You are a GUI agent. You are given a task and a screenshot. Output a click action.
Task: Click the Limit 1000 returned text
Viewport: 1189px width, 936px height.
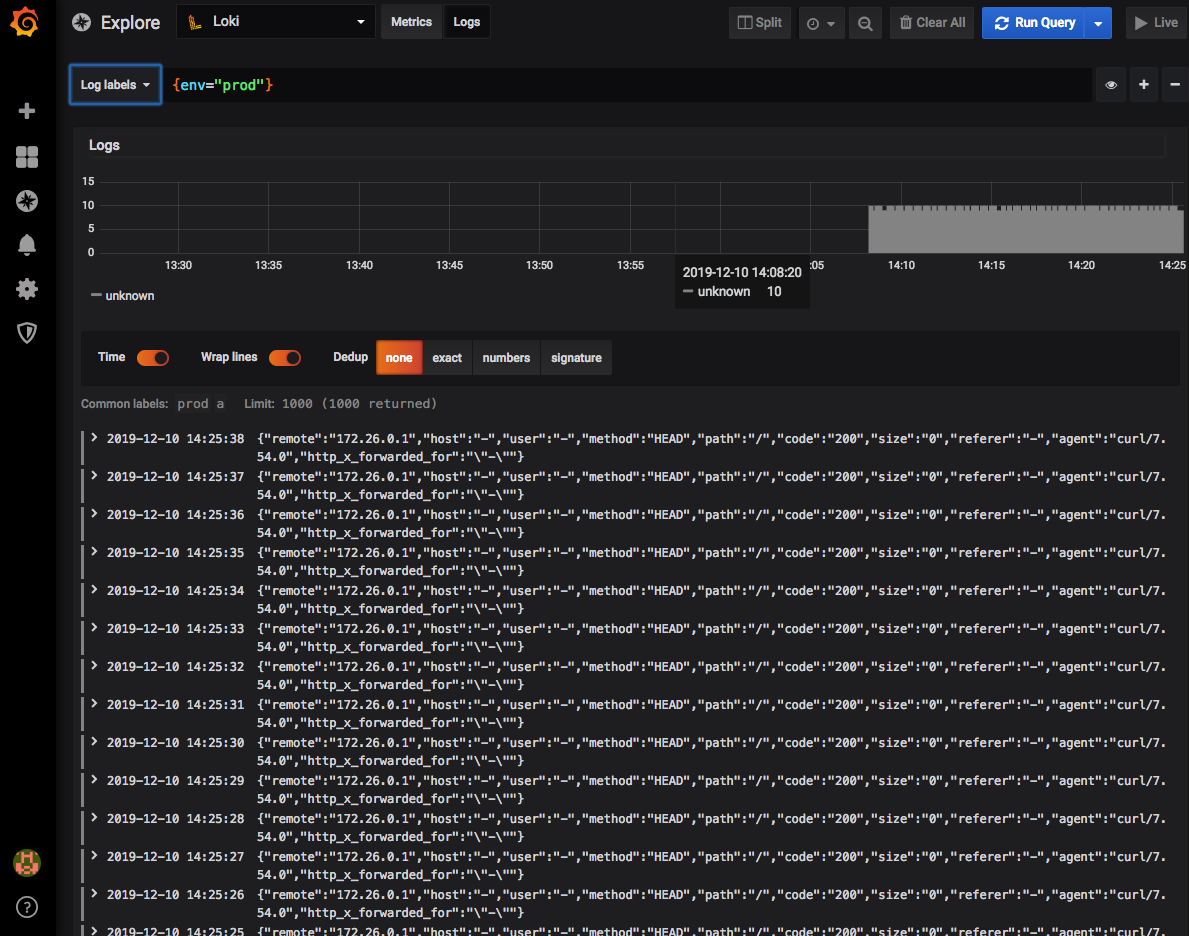click(x=340, y=404)
